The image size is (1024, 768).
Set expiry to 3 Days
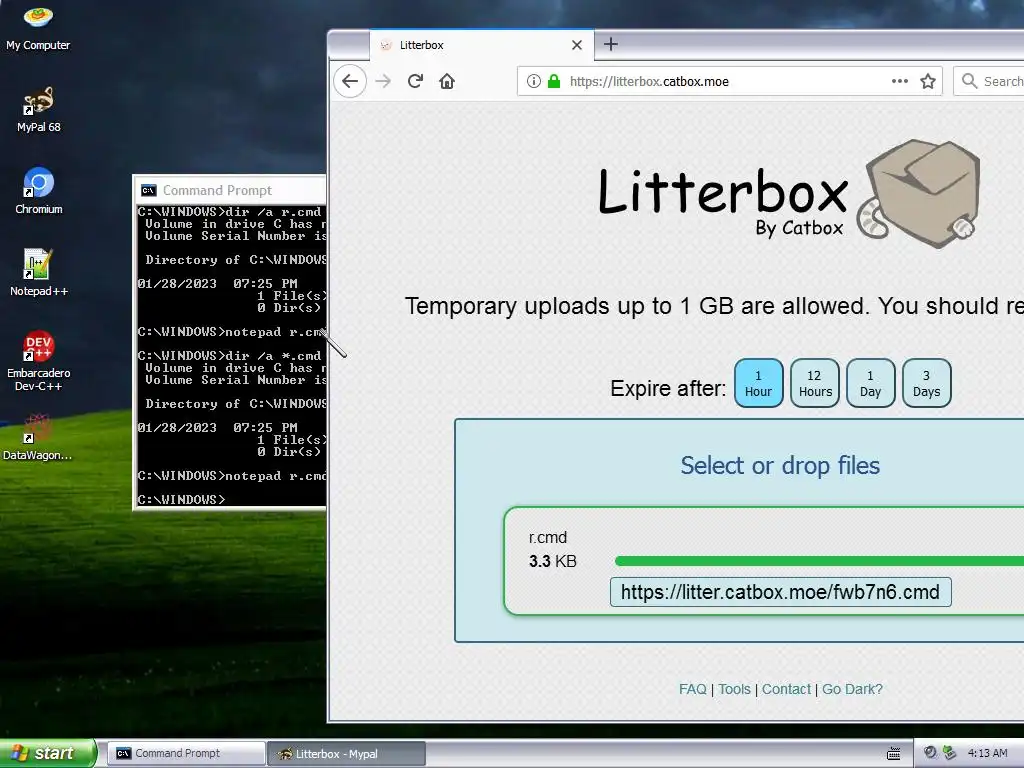click(x=927, y=383)
